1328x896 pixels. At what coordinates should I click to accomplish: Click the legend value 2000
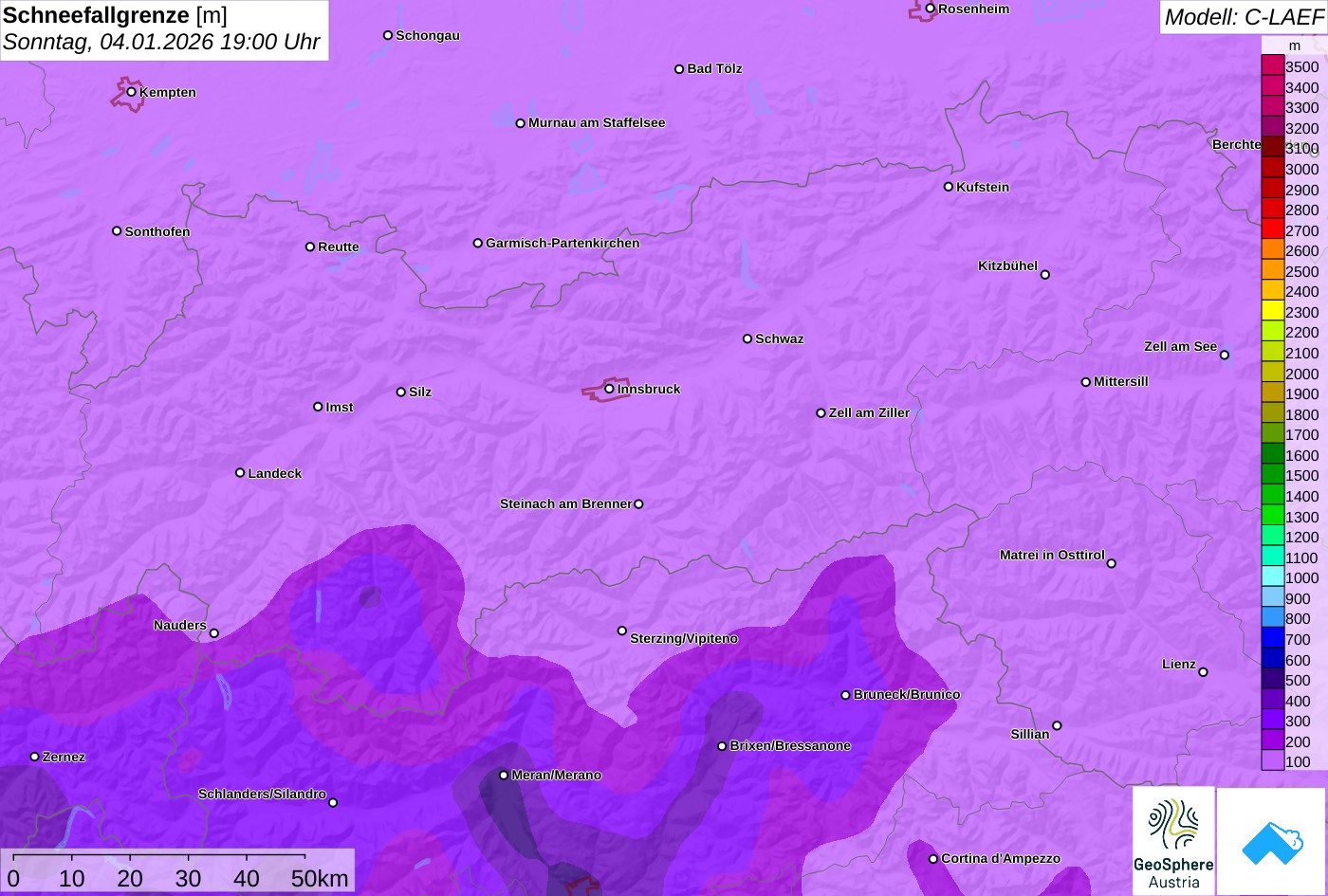click(x=1301, y=374)
